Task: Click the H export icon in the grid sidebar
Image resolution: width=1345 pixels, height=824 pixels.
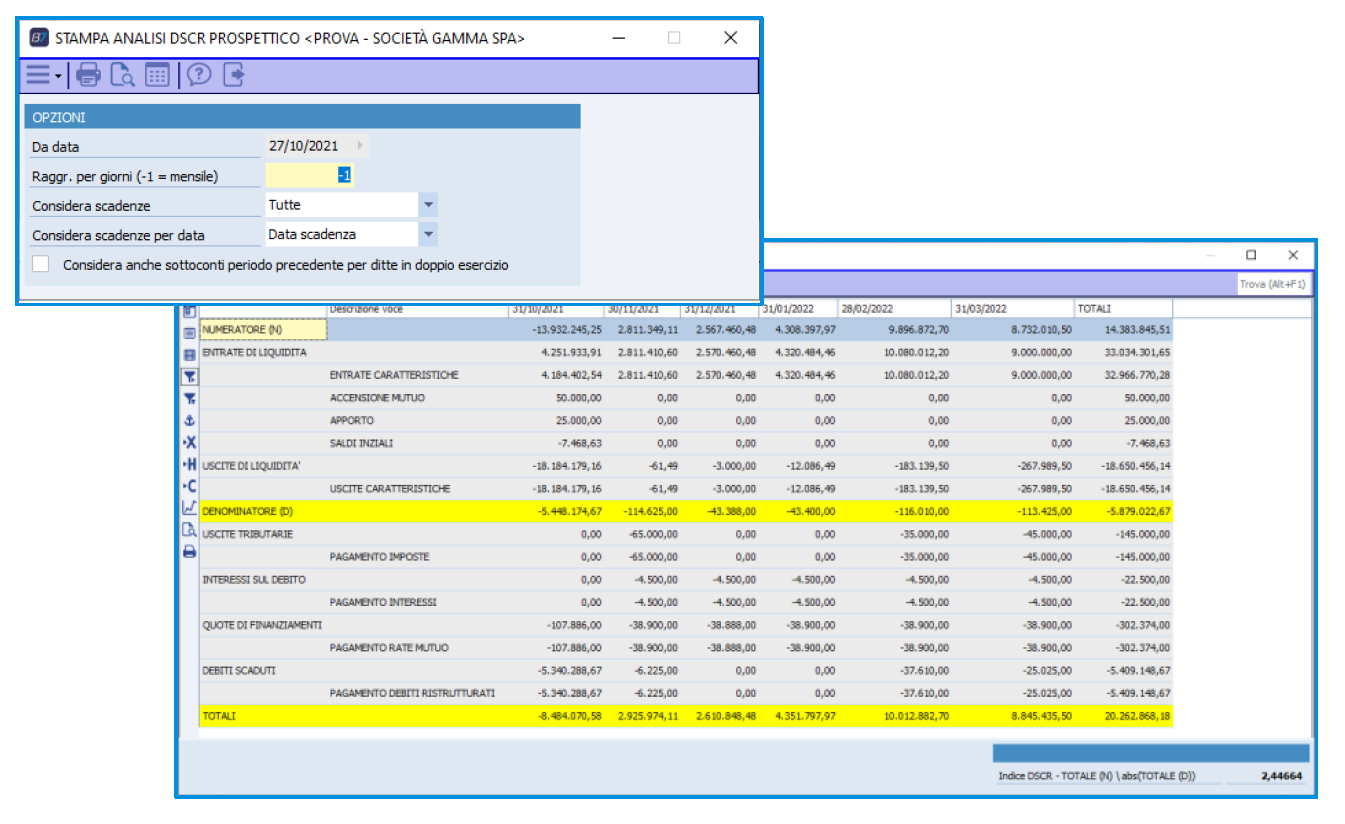Action: [x=189, y=464]
